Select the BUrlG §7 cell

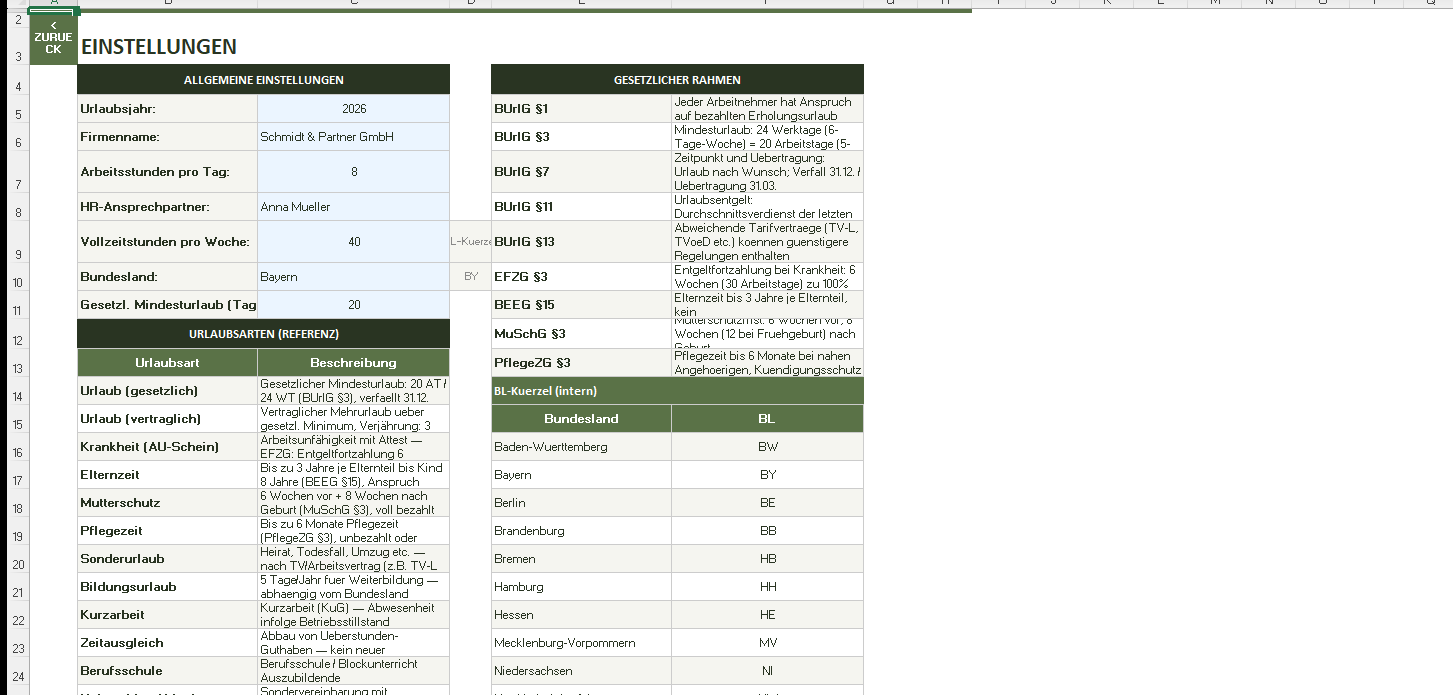581,172
